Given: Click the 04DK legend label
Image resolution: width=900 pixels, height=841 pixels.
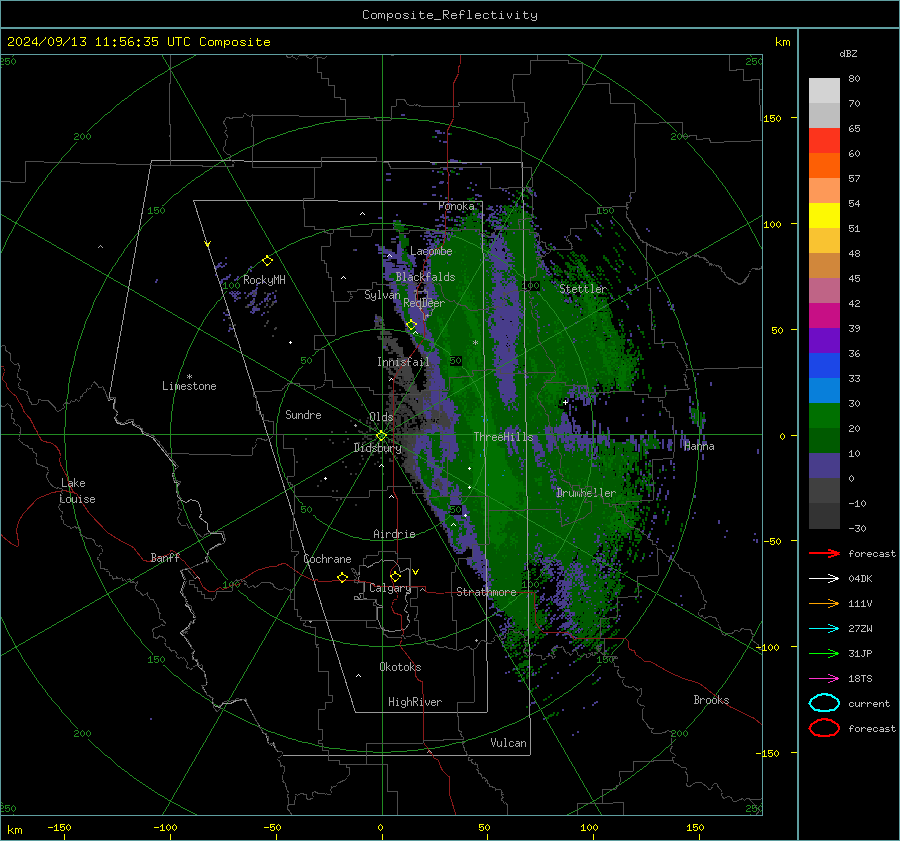Looking at the screenshot, I should pyautogui.click(x=860, y=579).
